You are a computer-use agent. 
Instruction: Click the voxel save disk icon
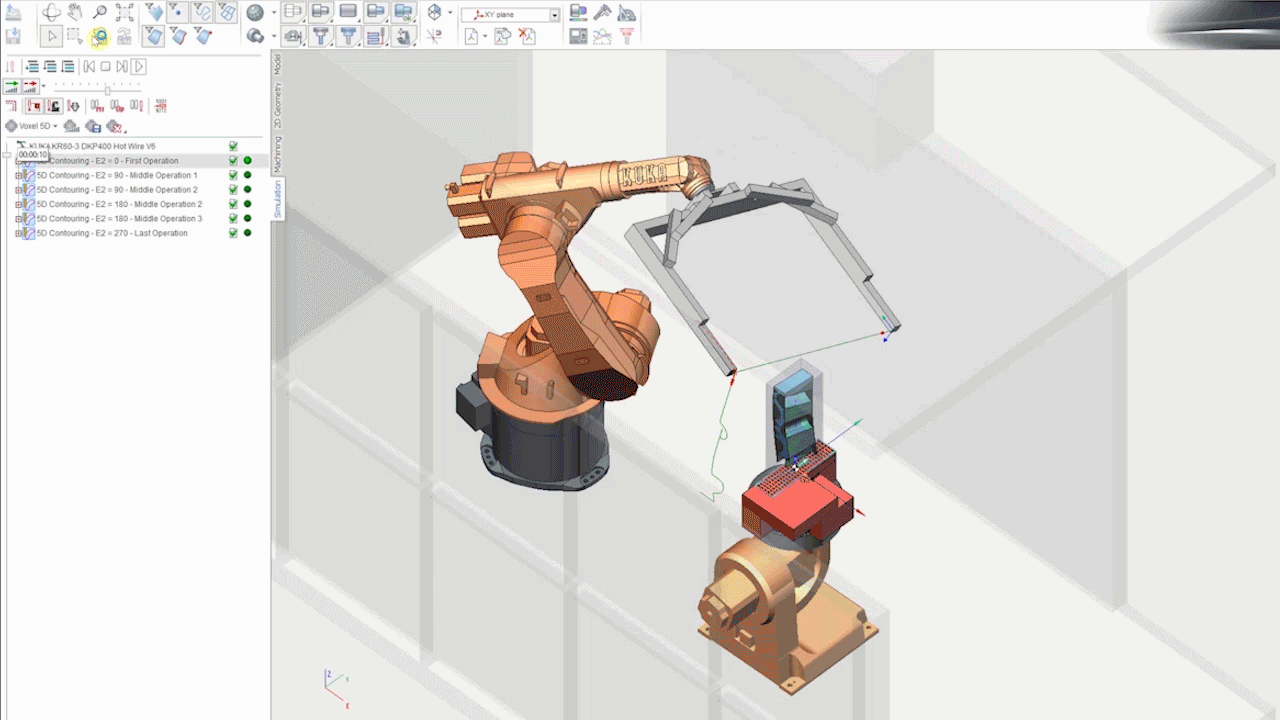[93, 127]
